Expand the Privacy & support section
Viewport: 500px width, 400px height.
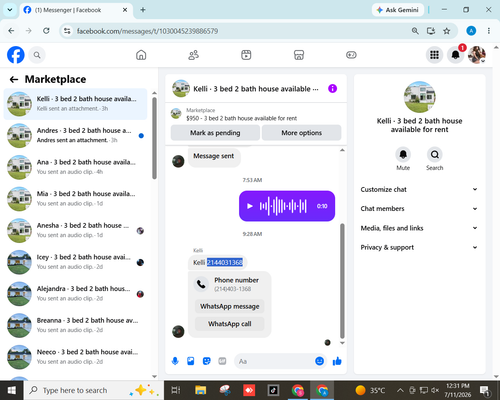419,247
